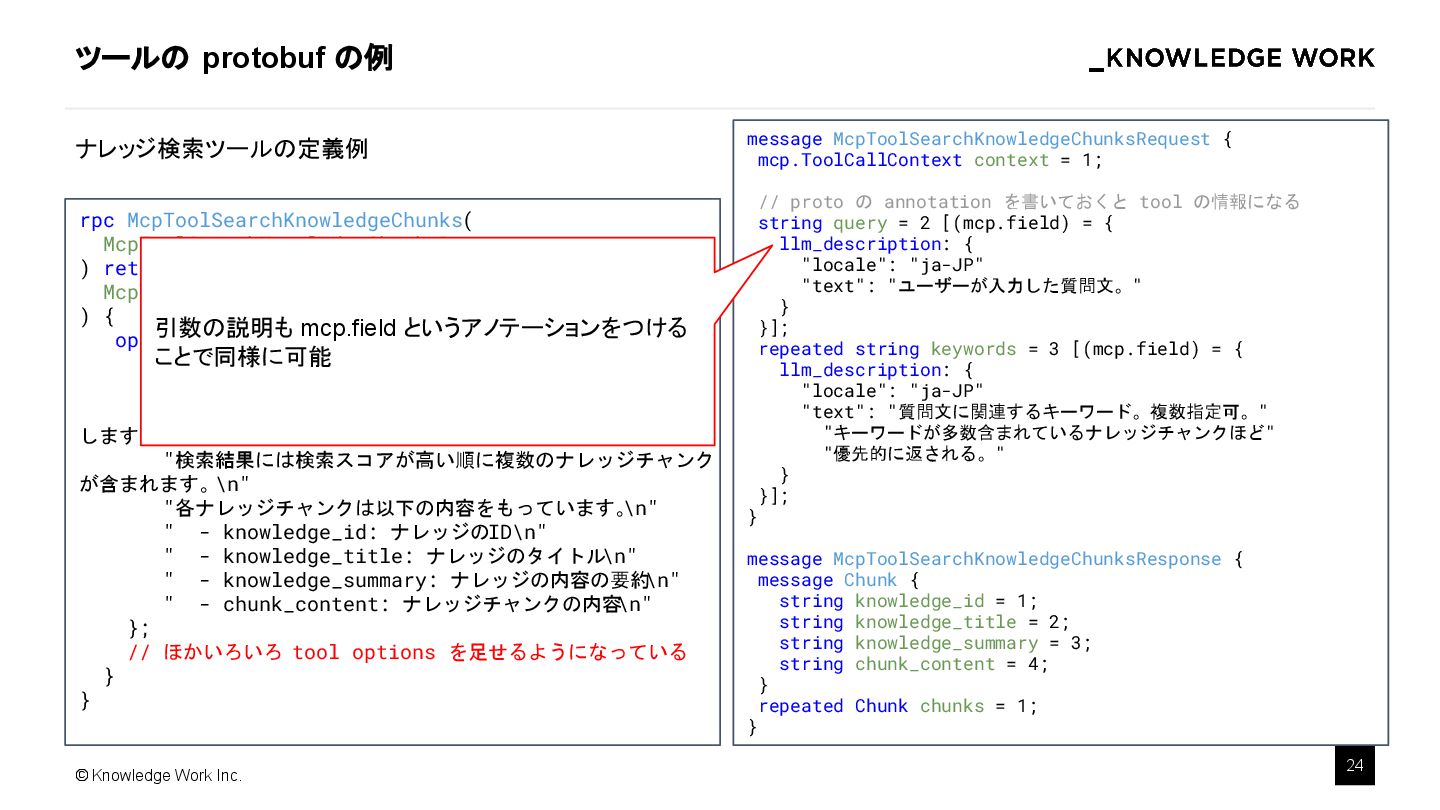
Task: Click the callout text about mcp.field annotation
Action: (421, 342)
